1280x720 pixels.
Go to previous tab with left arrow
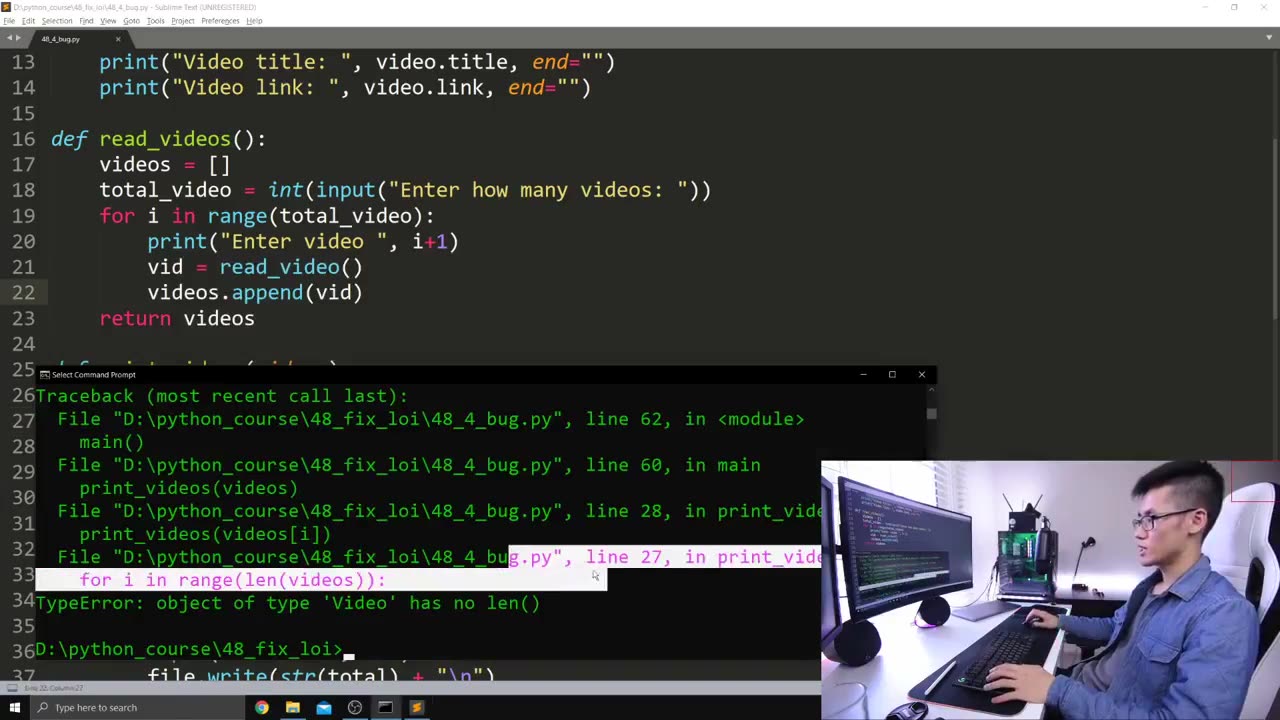9,39
